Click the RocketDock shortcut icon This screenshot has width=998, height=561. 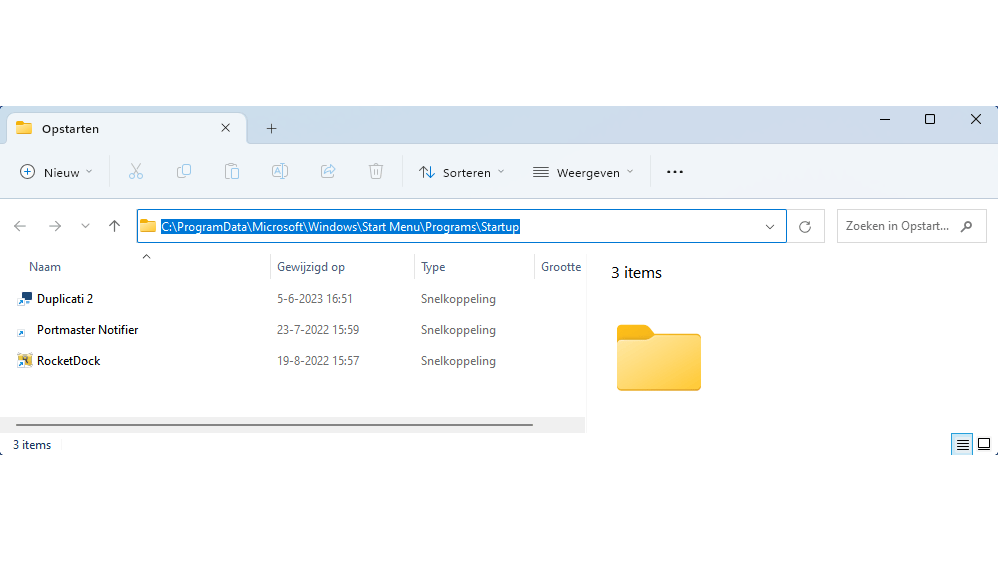pyautogui.click(x=24, y=361)
